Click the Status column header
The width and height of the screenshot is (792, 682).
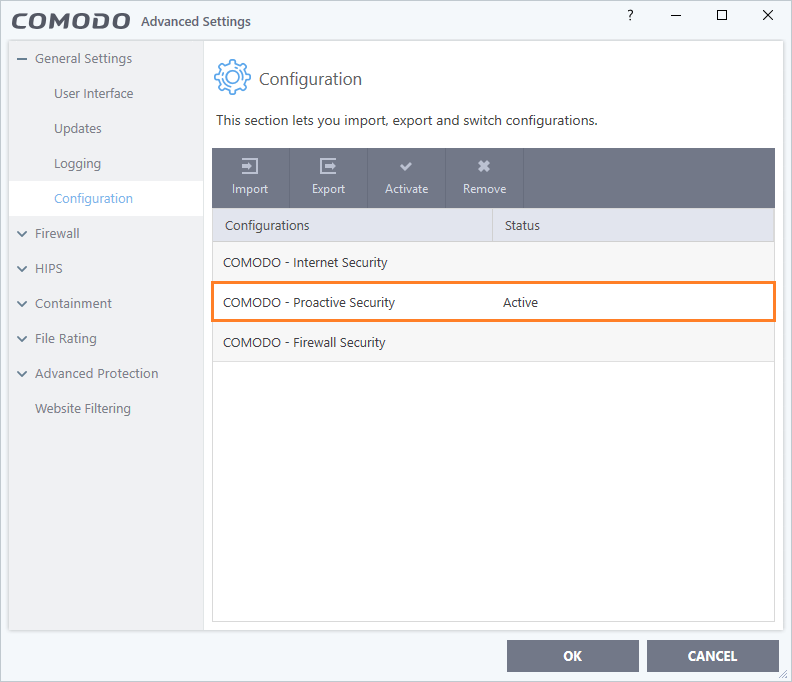pos(633,225)
